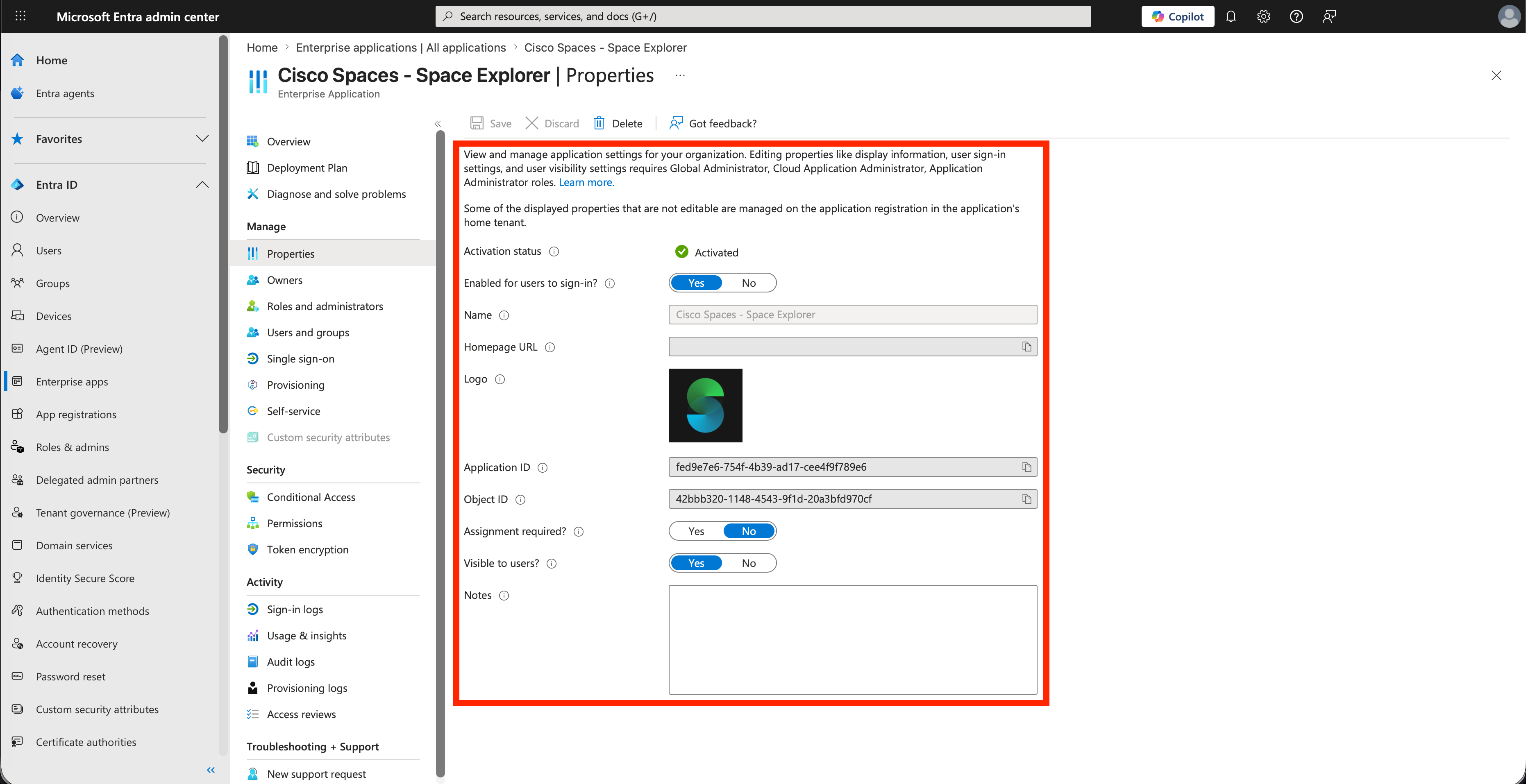Set Enabled for users to sign-in to No
The image size is (1526, 784).
tap(748, 283)
